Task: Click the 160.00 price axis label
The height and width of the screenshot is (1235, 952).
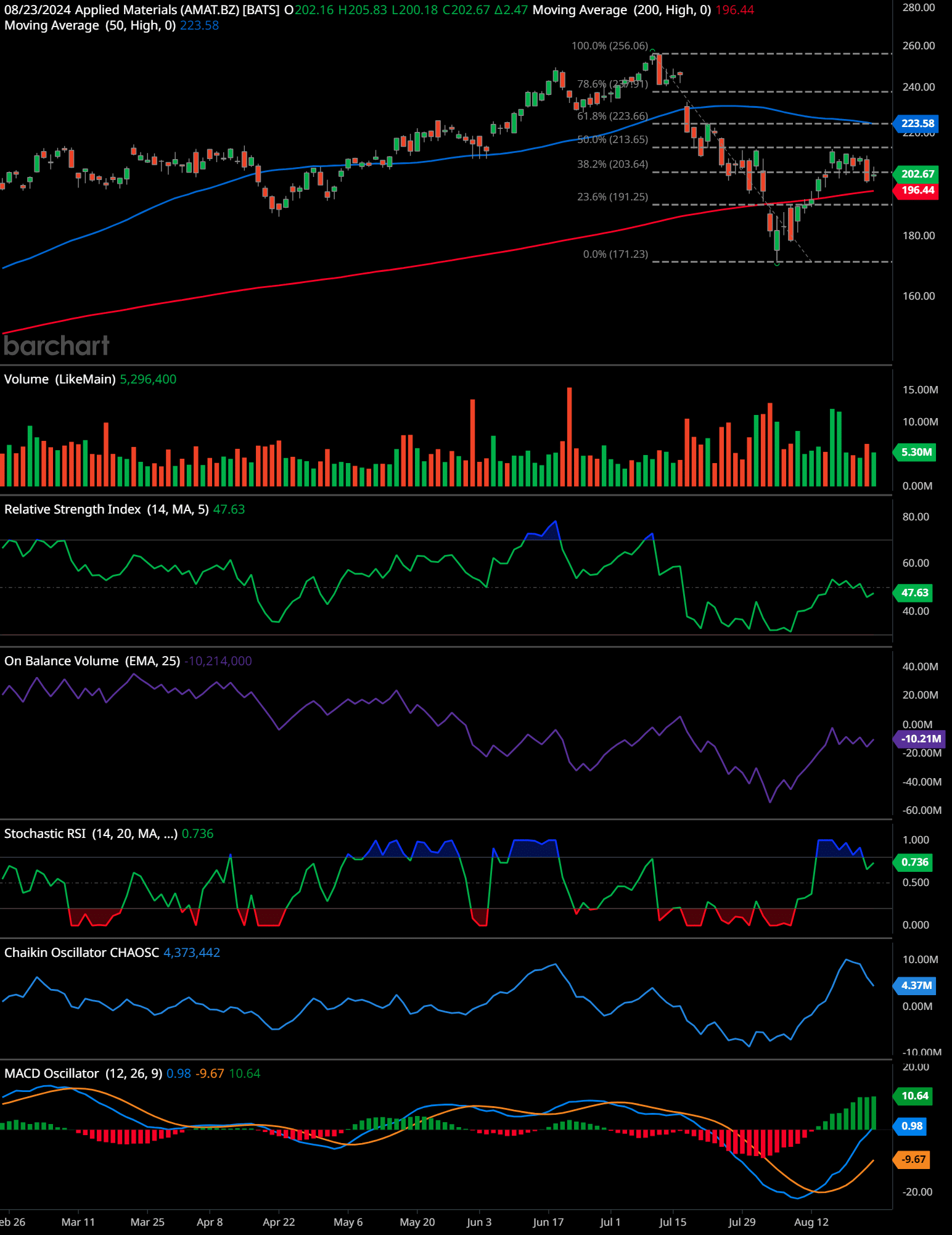Action: (x=919, y=296)
